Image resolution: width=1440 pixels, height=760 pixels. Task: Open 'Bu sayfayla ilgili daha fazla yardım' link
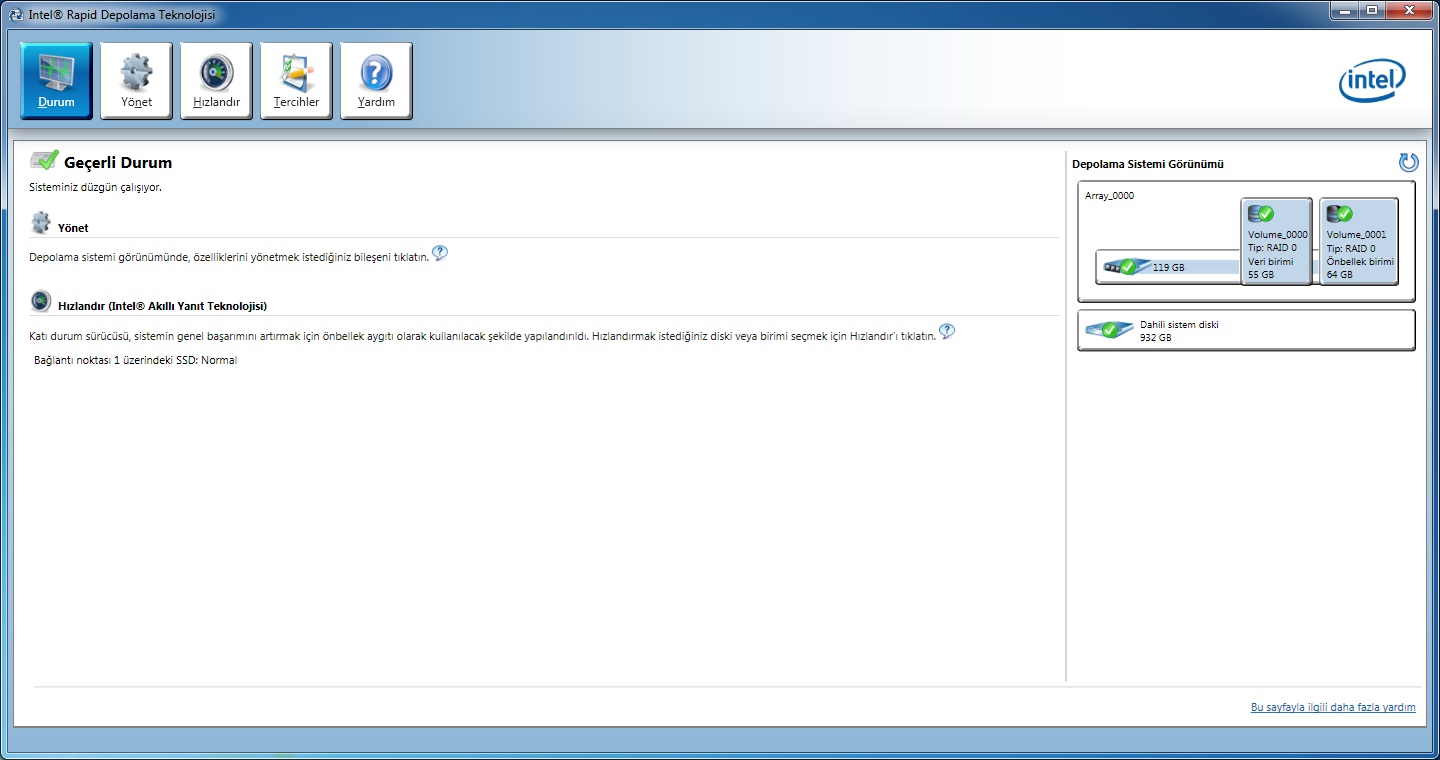point(1332,708)
